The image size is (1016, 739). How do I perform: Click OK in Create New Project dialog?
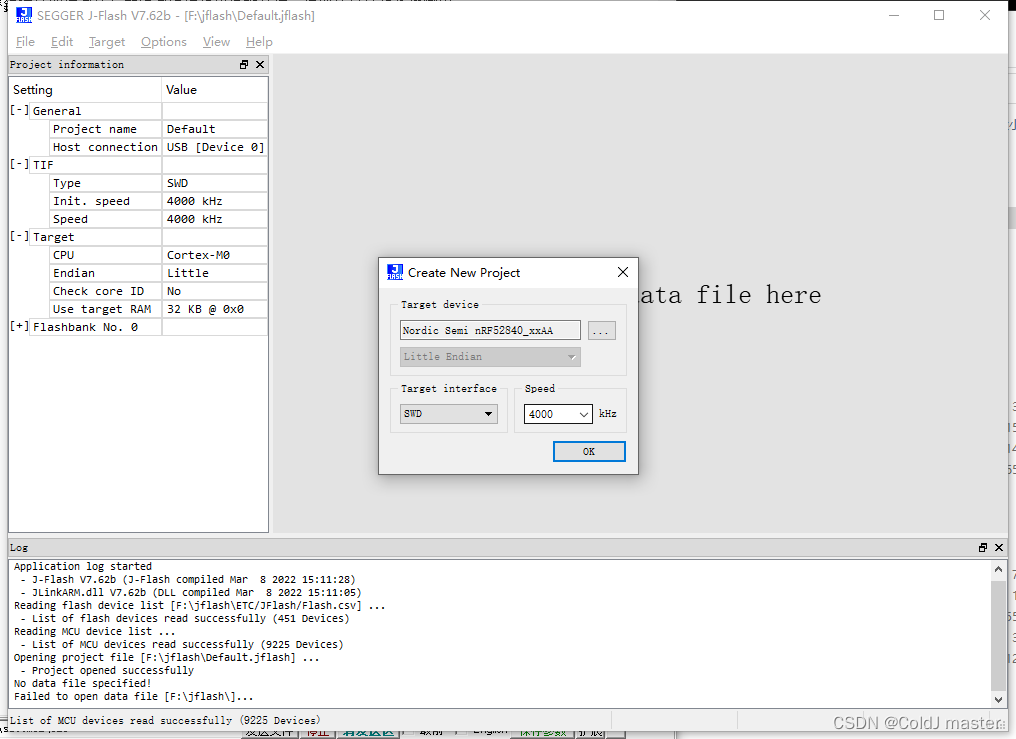(589, 451)
